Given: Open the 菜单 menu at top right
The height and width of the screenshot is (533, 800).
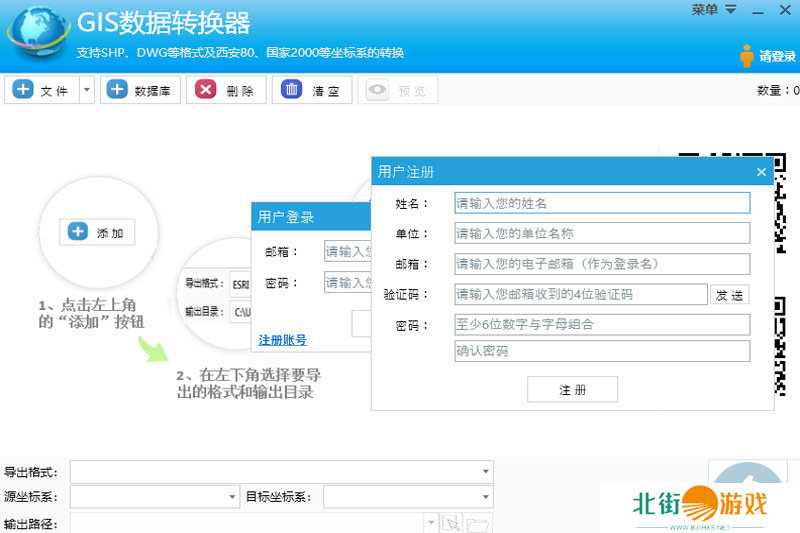Looking at the screenshot, I should (x=714, y=10).
